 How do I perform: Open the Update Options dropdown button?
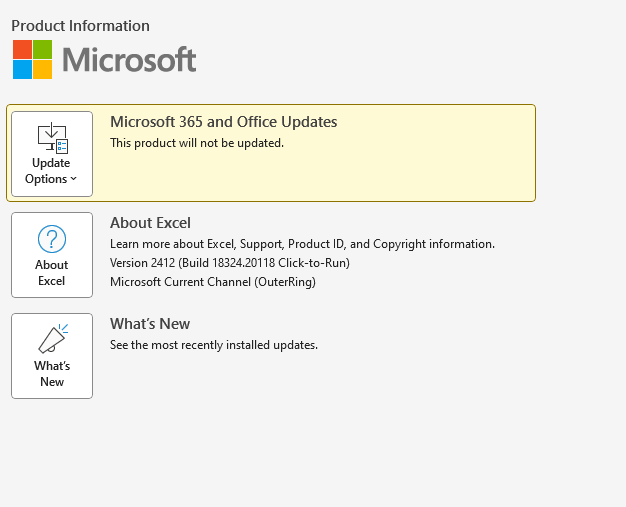(x=52, y=154)
